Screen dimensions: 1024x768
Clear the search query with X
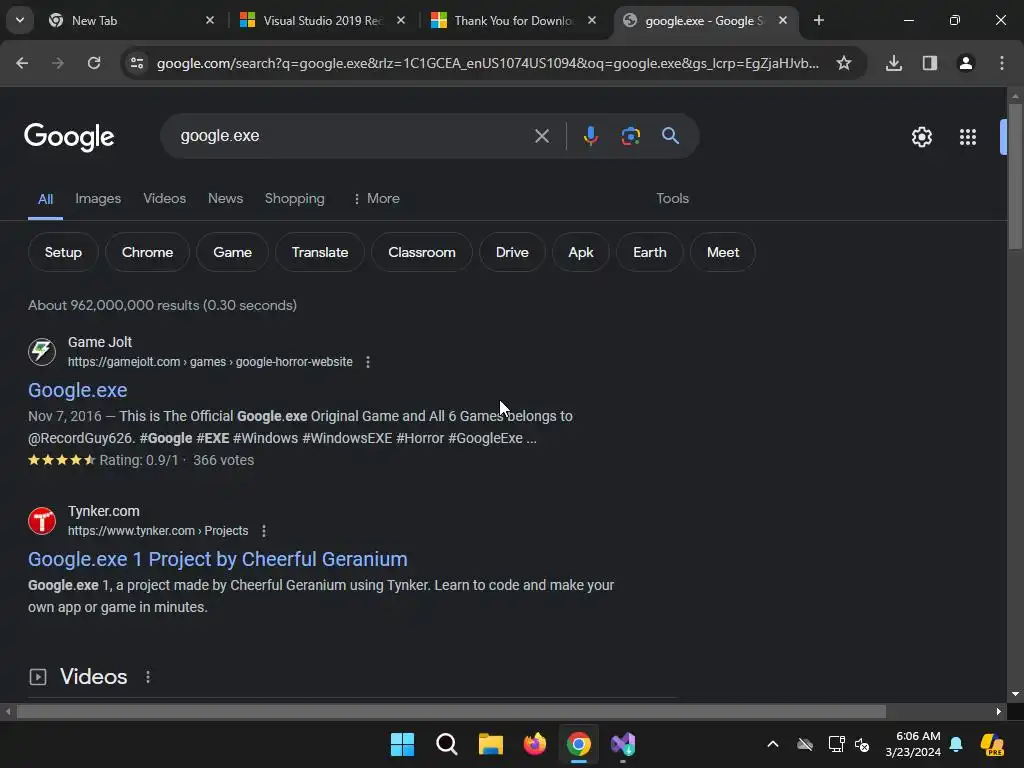point(542,136)
